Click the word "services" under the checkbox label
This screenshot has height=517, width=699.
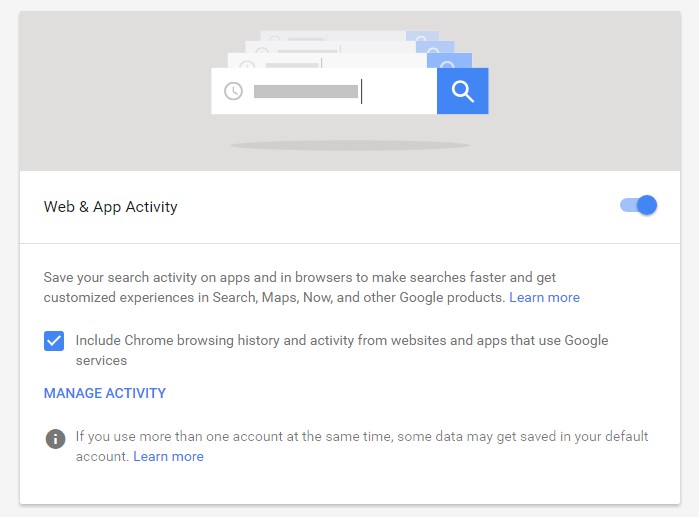(101, 360)
